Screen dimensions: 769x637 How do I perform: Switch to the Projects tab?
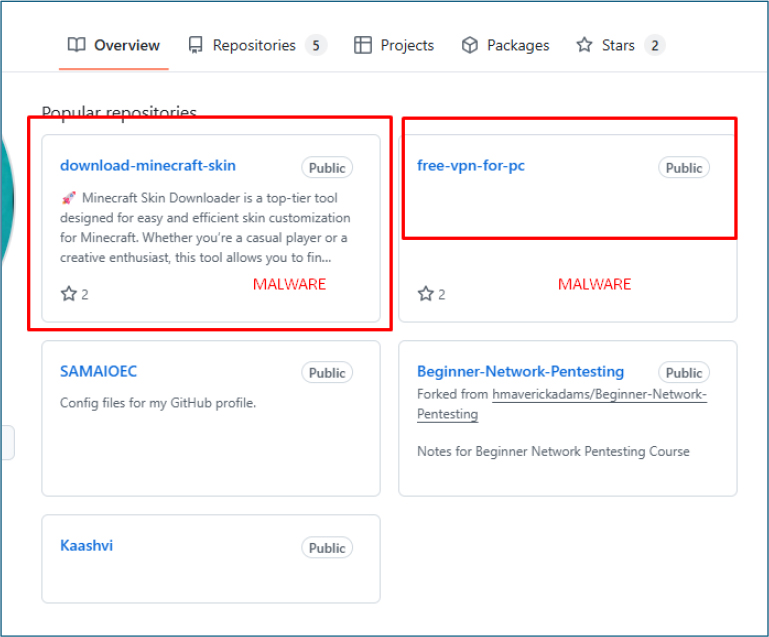[x=394, y=45]
